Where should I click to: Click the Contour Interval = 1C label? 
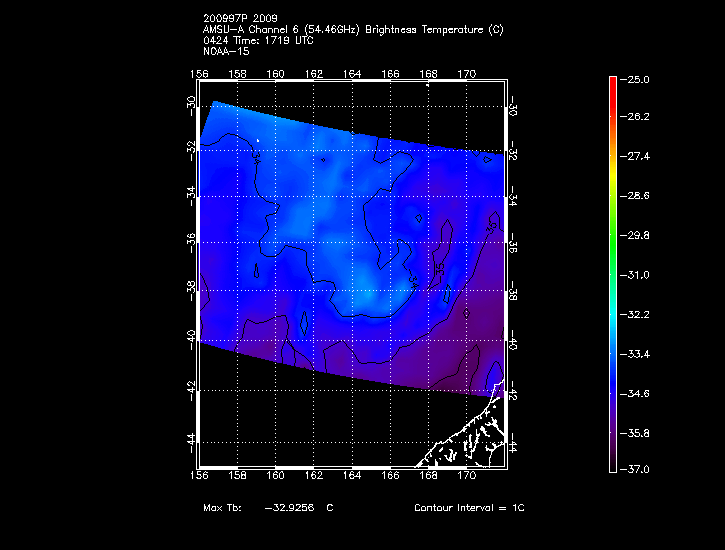coord(469,508)
